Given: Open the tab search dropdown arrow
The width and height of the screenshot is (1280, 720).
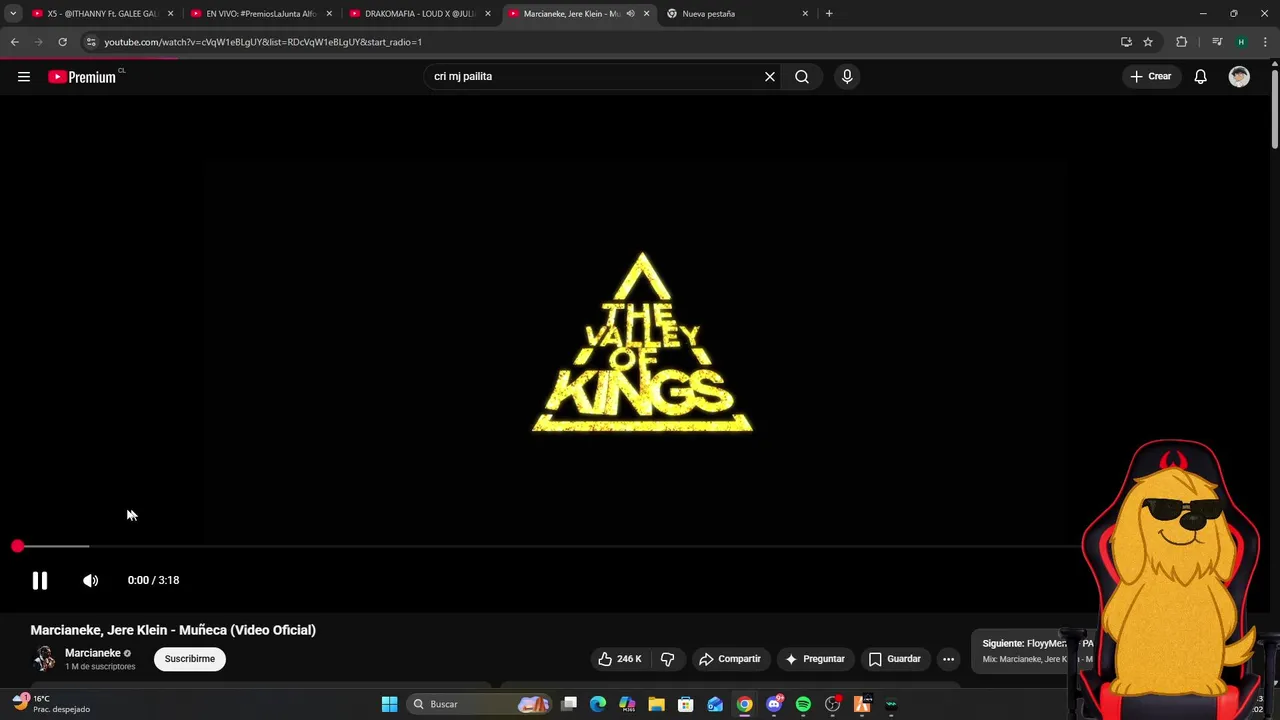Looking at the screenshot, I should click(13, 14).
